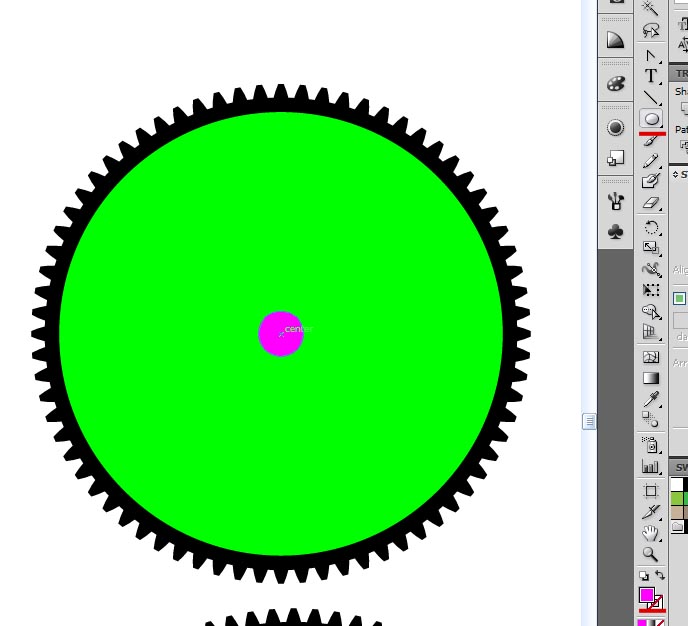Select the Paintbrush tool

[x=650, y=140]
